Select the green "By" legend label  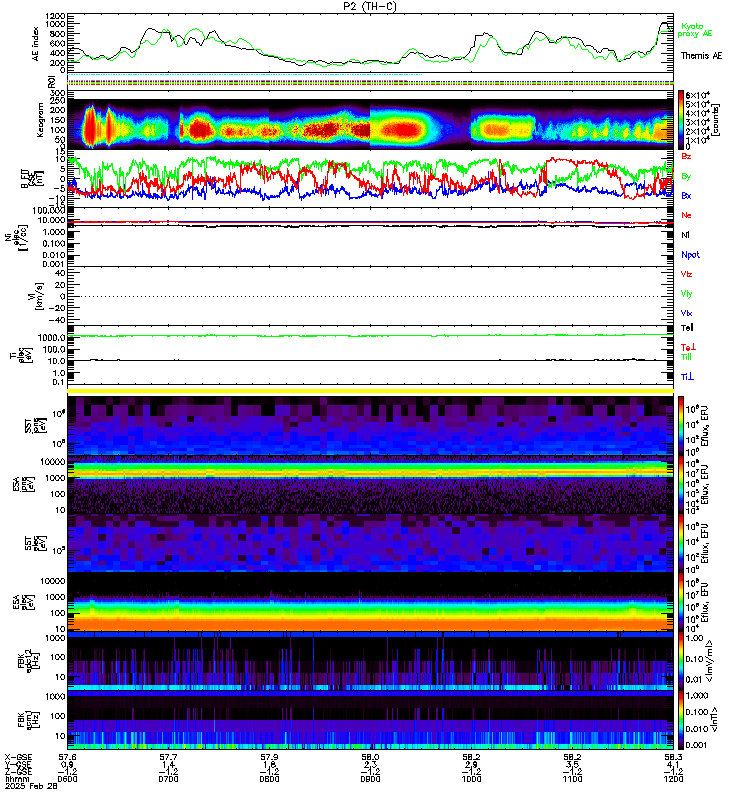tap(686, 176)
